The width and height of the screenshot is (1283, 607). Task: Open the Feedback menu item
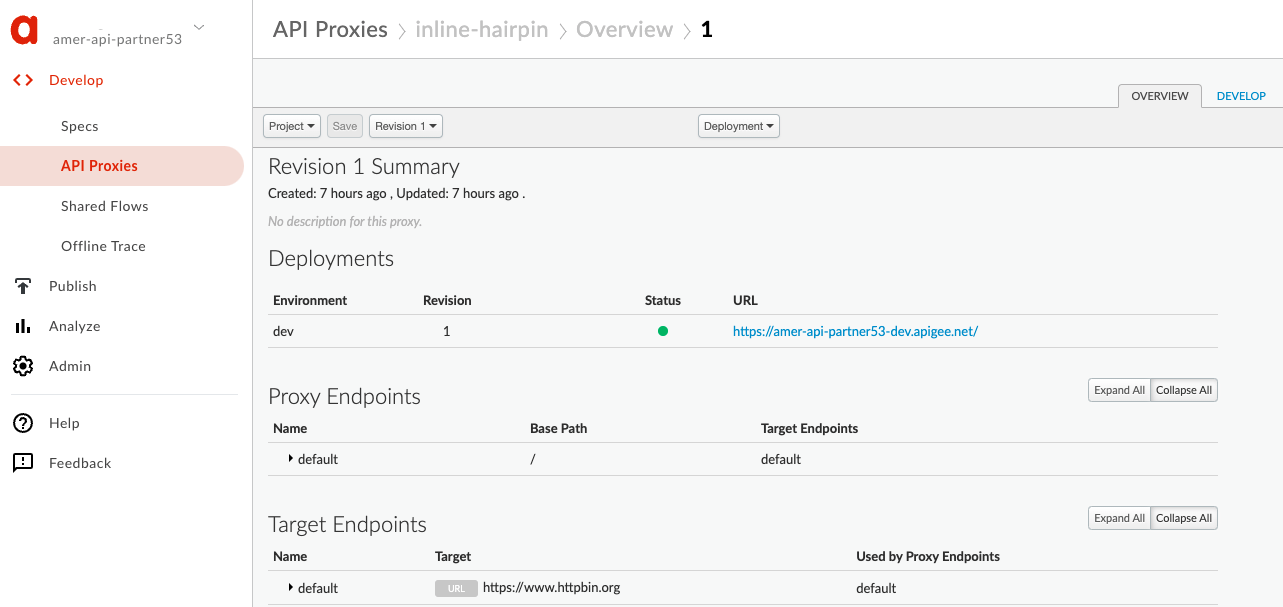pos(80,463)
